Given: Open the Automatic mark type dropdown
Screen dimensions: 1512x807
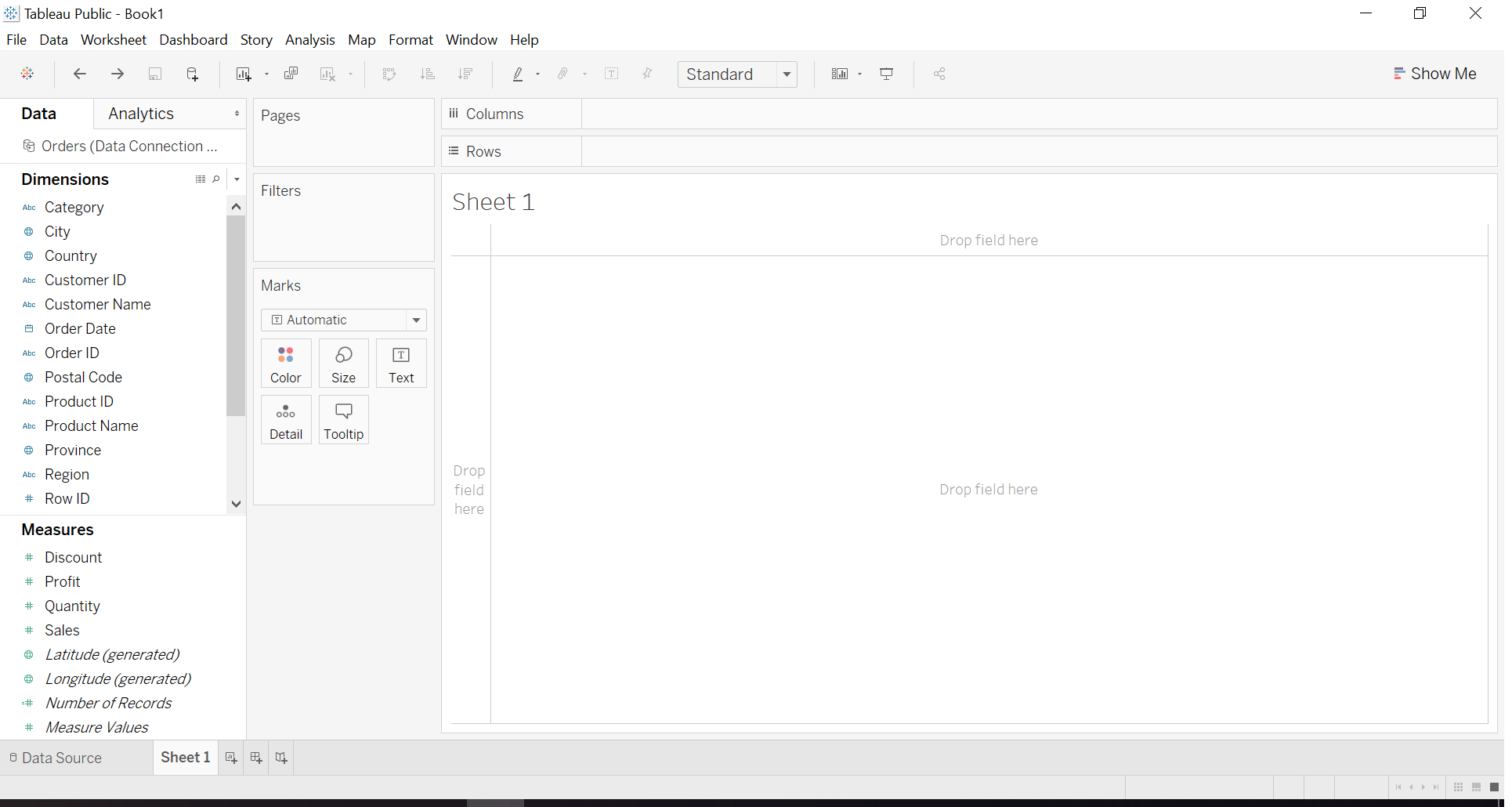Looking at the screenshot, I should [x=415, y=320].
